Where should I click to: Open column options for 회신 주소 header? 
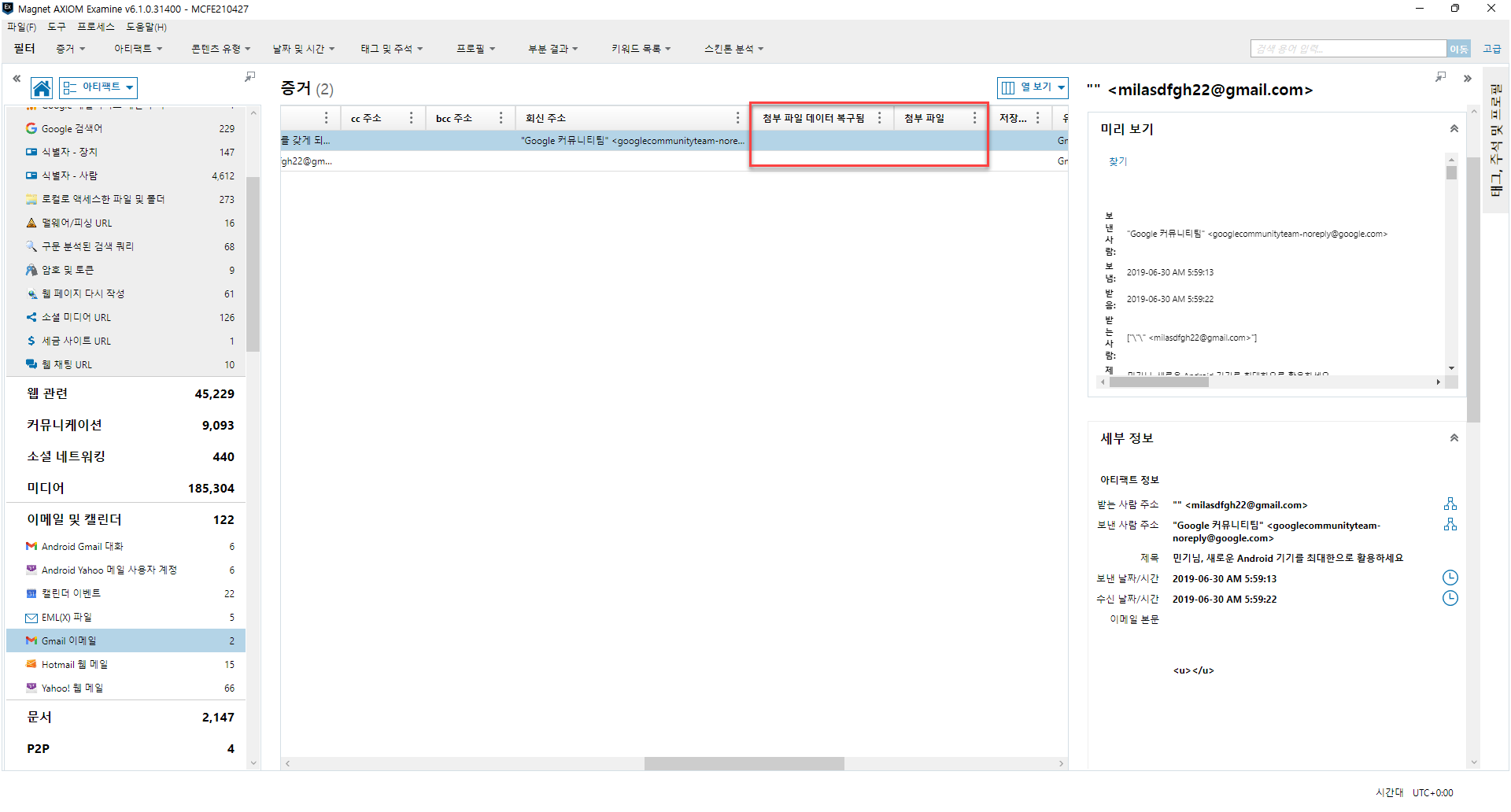tap(737, 118)
